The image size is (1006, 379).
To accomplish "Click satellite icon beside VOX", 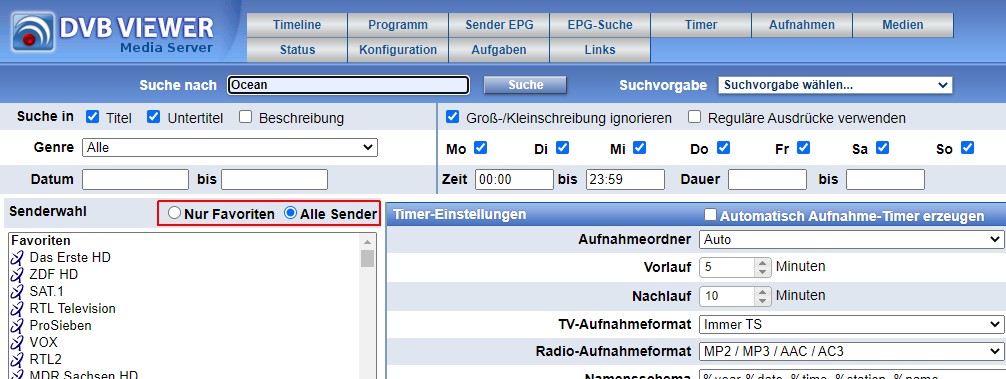I will click(x=17, y=343).
